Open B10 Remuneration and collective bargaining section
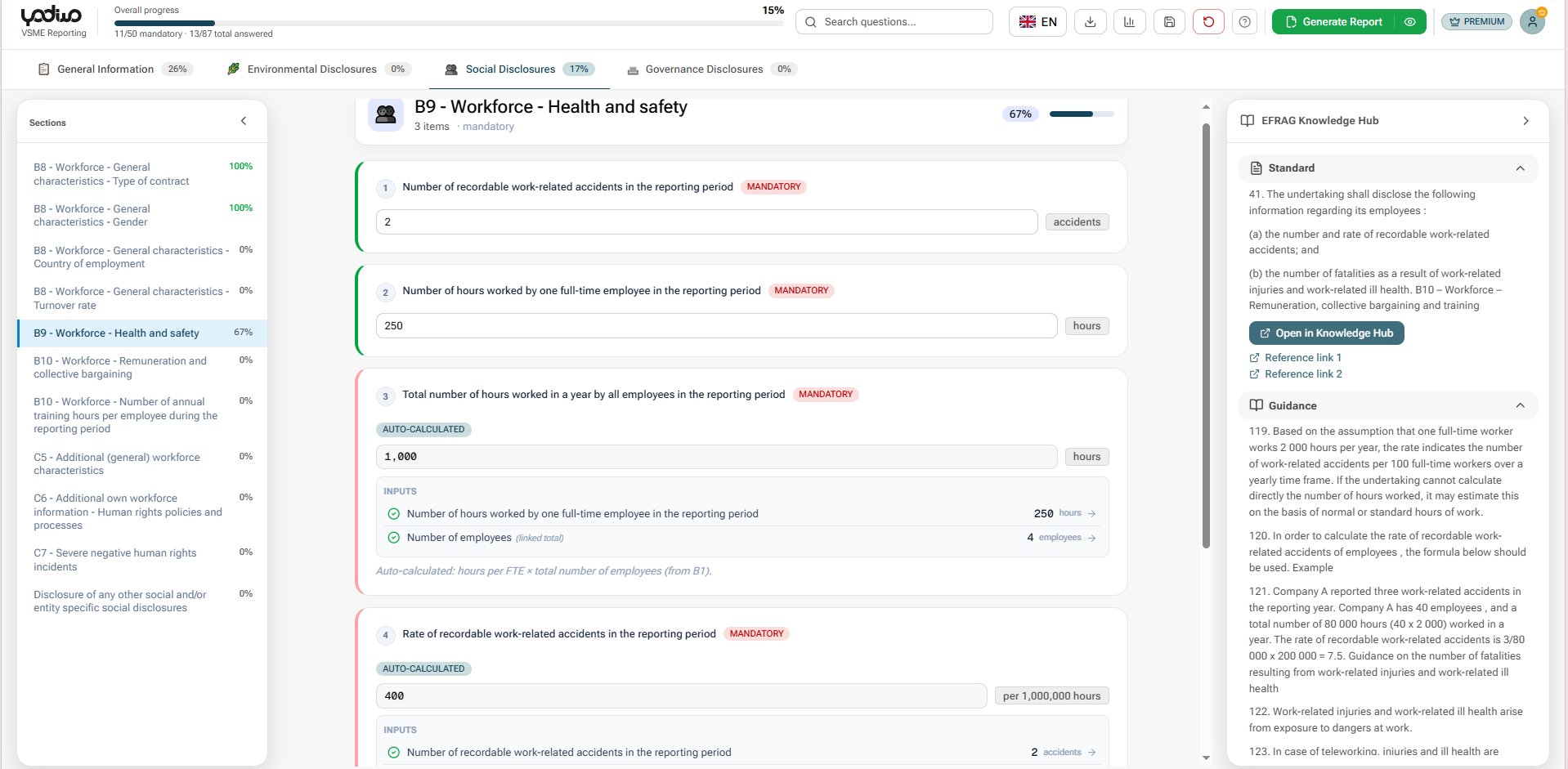 click(142, 368)
